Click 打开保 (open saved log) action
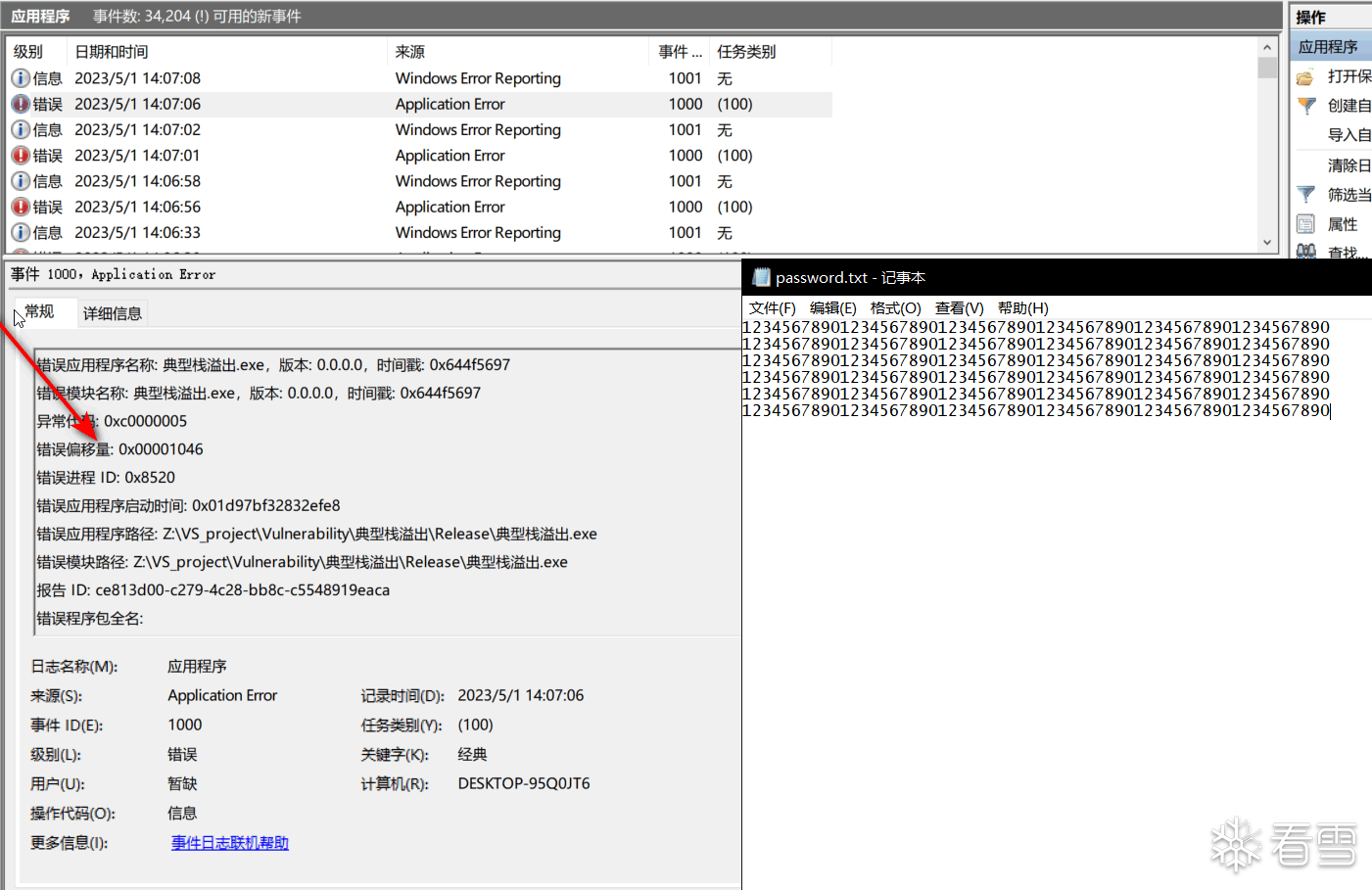 [1349, 76]
